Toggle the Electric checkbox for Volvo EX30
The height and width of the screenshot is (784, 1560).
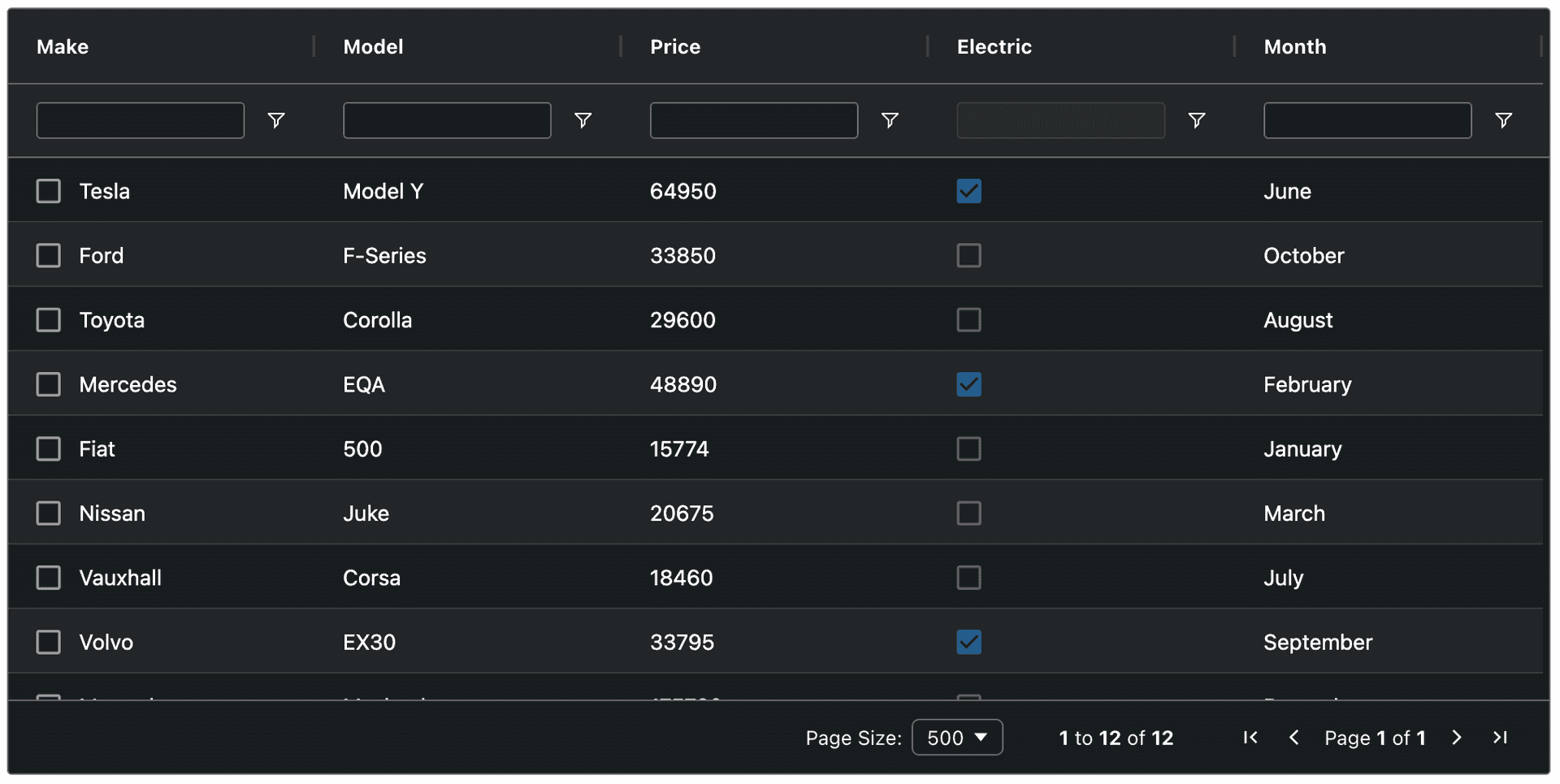pos(969,642)
